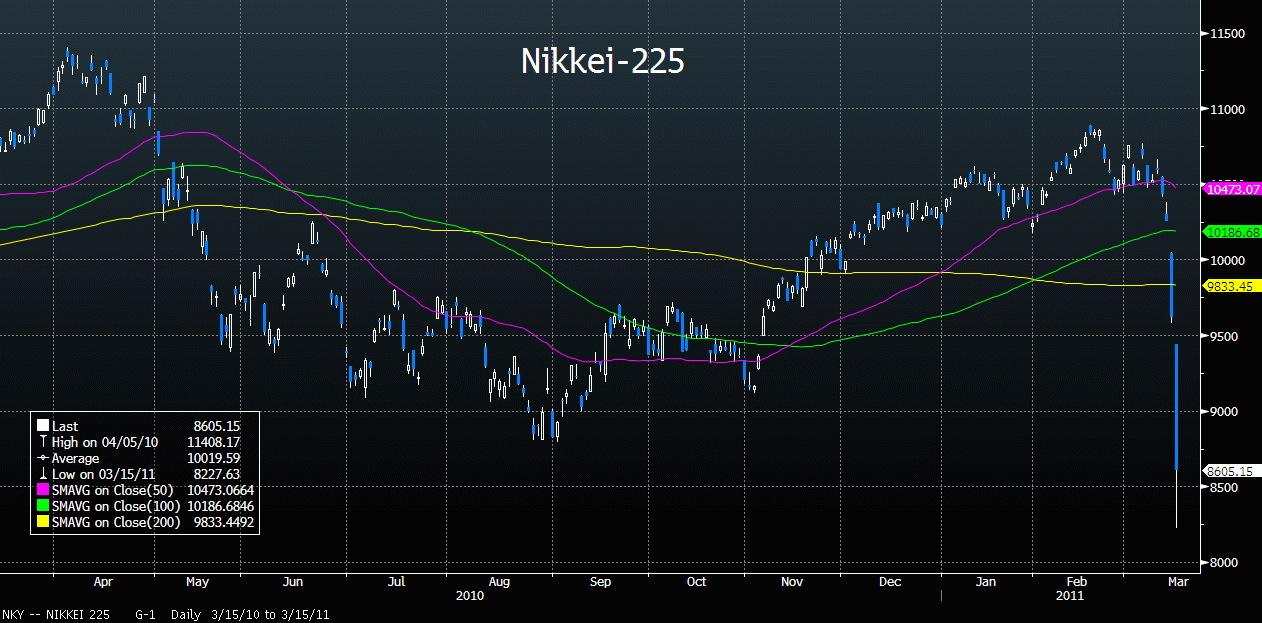Click the white 8605.15 last price tag
The image size is (1262, 623).
click(x=1229, y=471)
